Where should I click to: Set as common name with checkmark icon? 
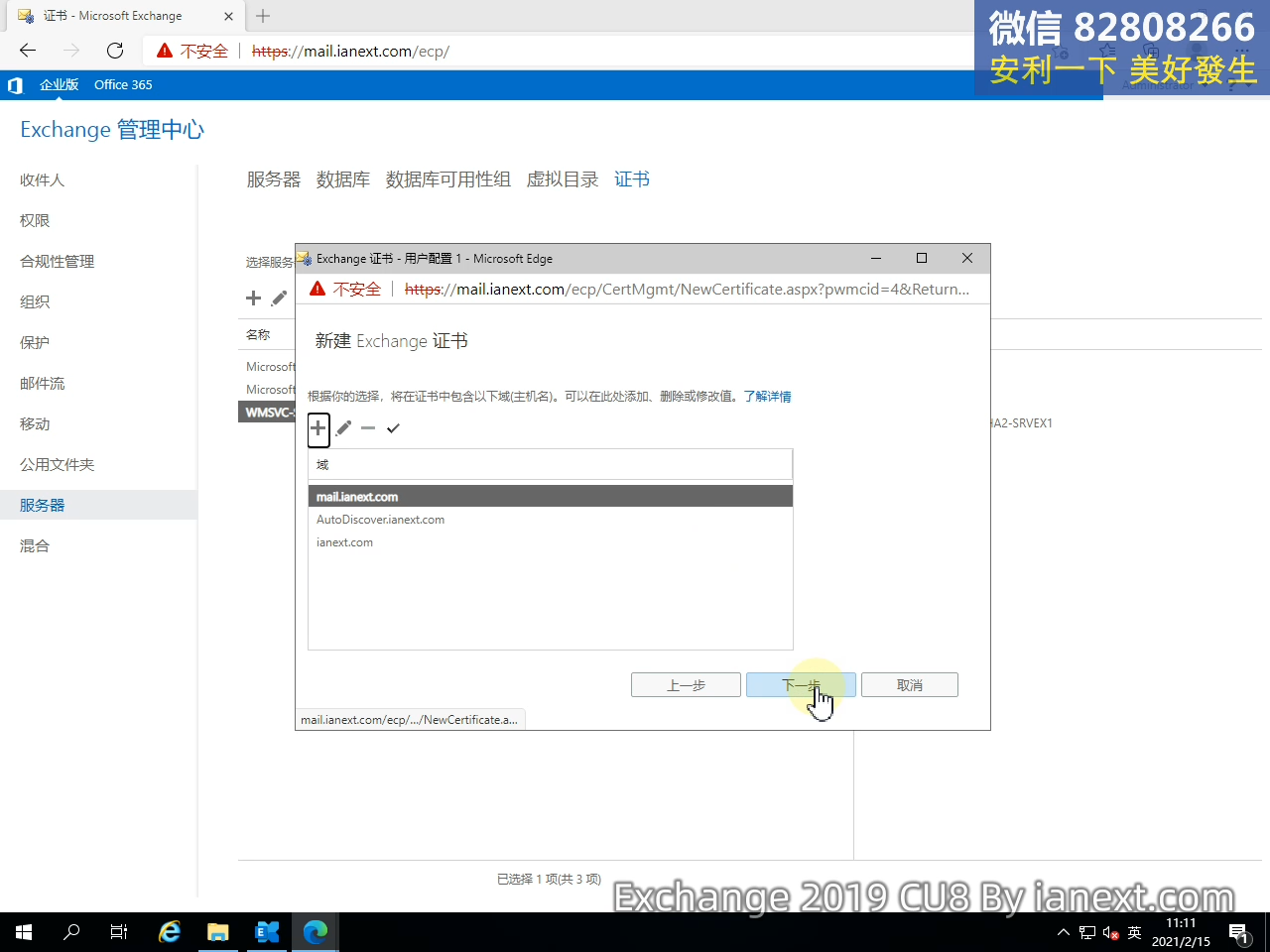click(393, 428)
